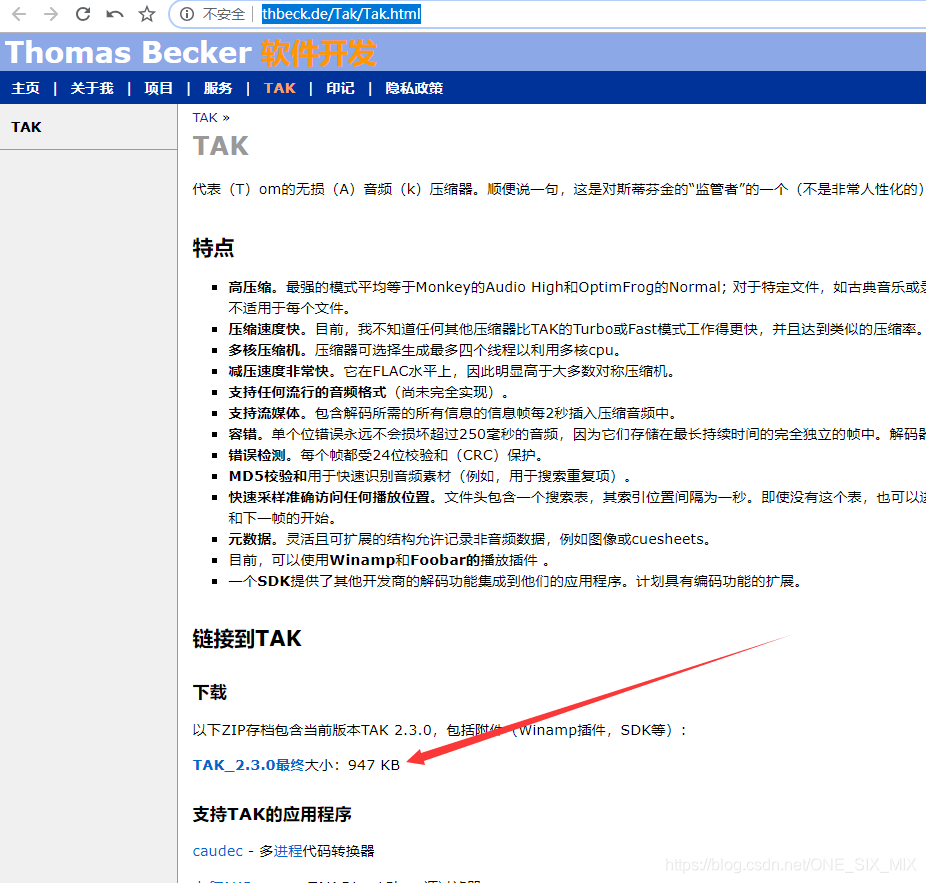Screen dimensions: 926x883
Task: Click the 软件开发 orange header text
Action: click(x=318, y=53)
